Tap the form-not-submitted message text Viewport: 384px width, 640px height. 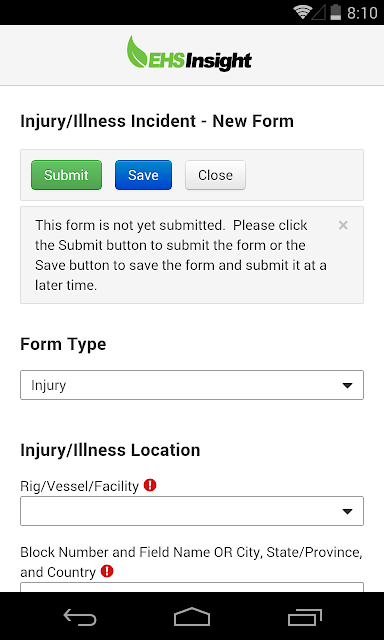coord(181,255)
